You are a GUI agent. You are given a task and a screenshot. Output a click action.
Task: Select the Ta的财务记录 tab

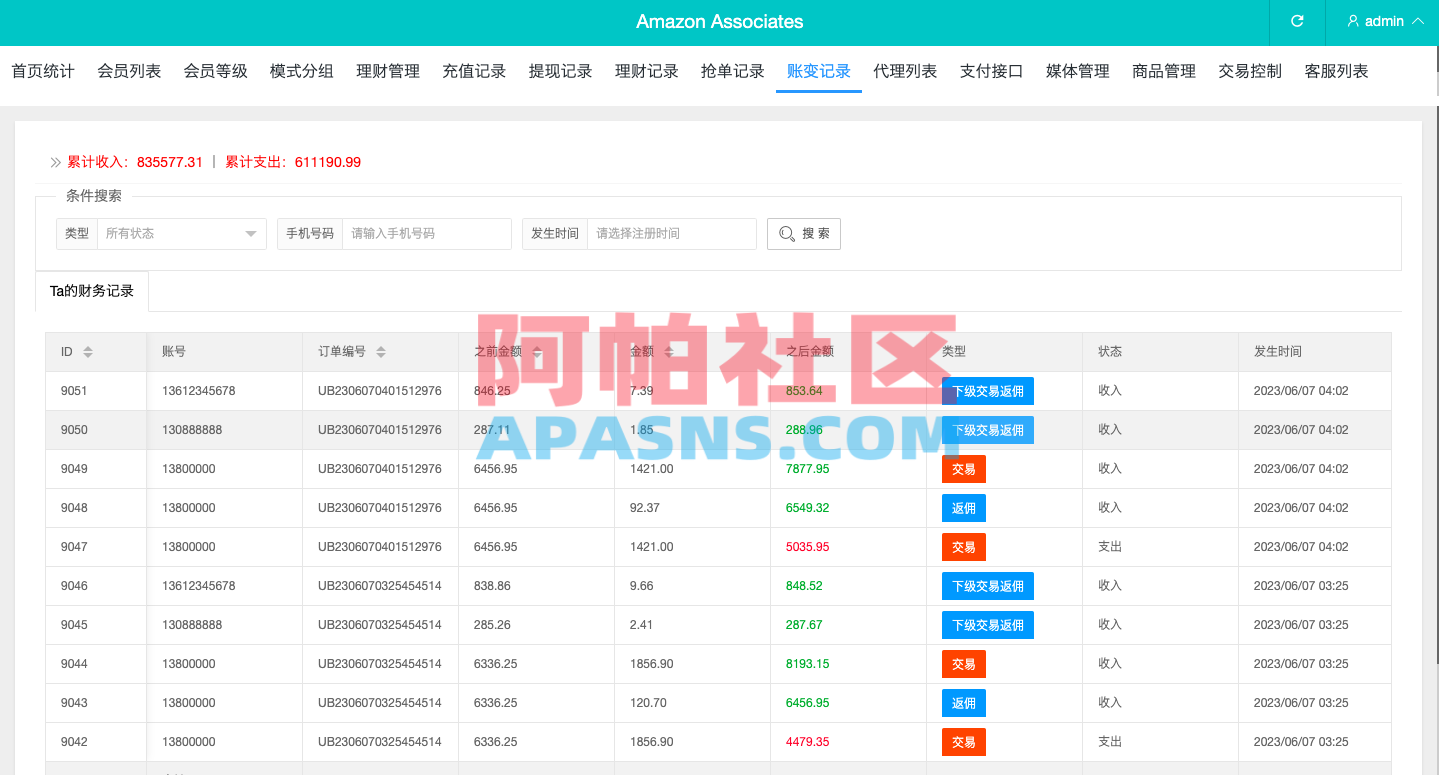tap(92, 291)
